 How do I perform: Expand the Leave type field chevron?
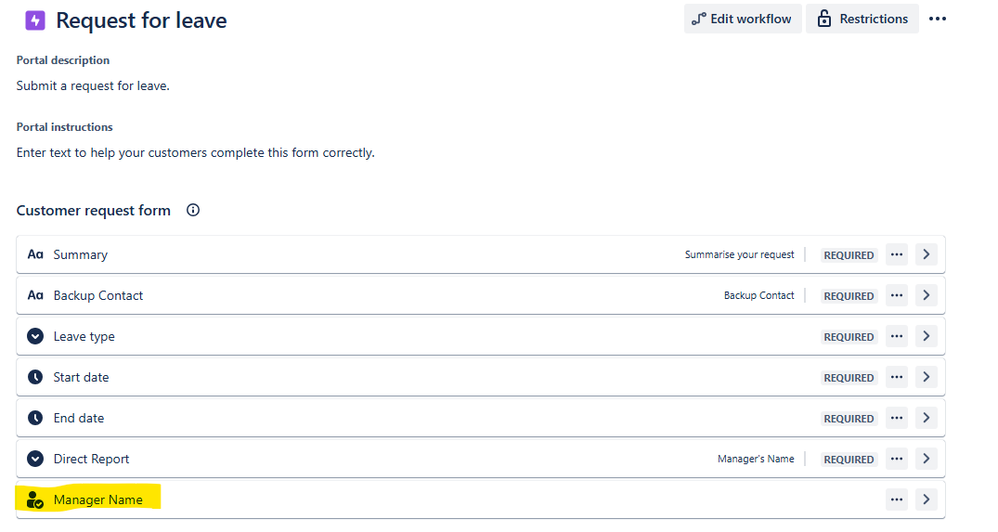[x=926, y=336]
